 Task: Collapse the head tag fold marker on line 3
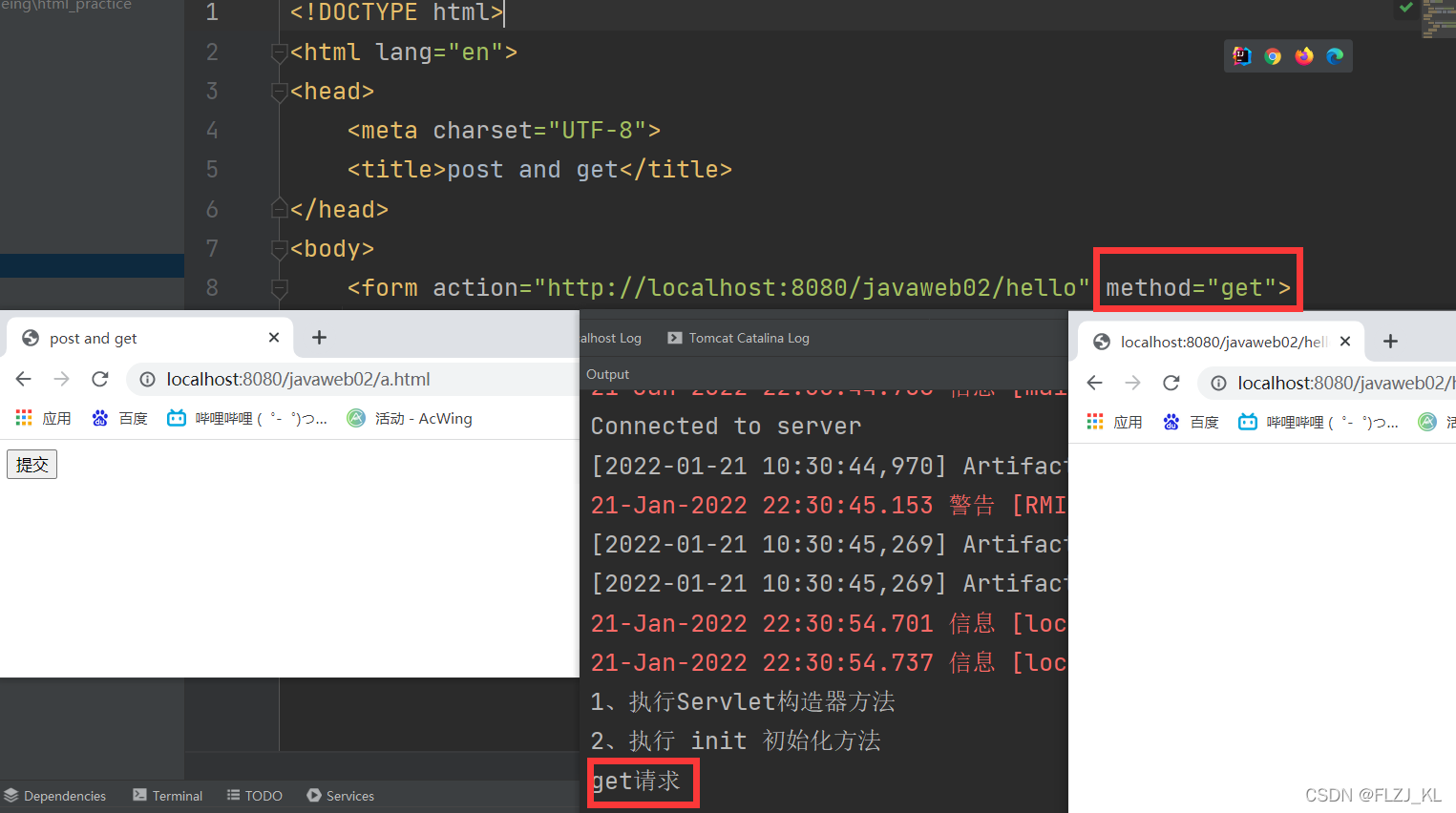pyautogui.click(x=280, y=92)
